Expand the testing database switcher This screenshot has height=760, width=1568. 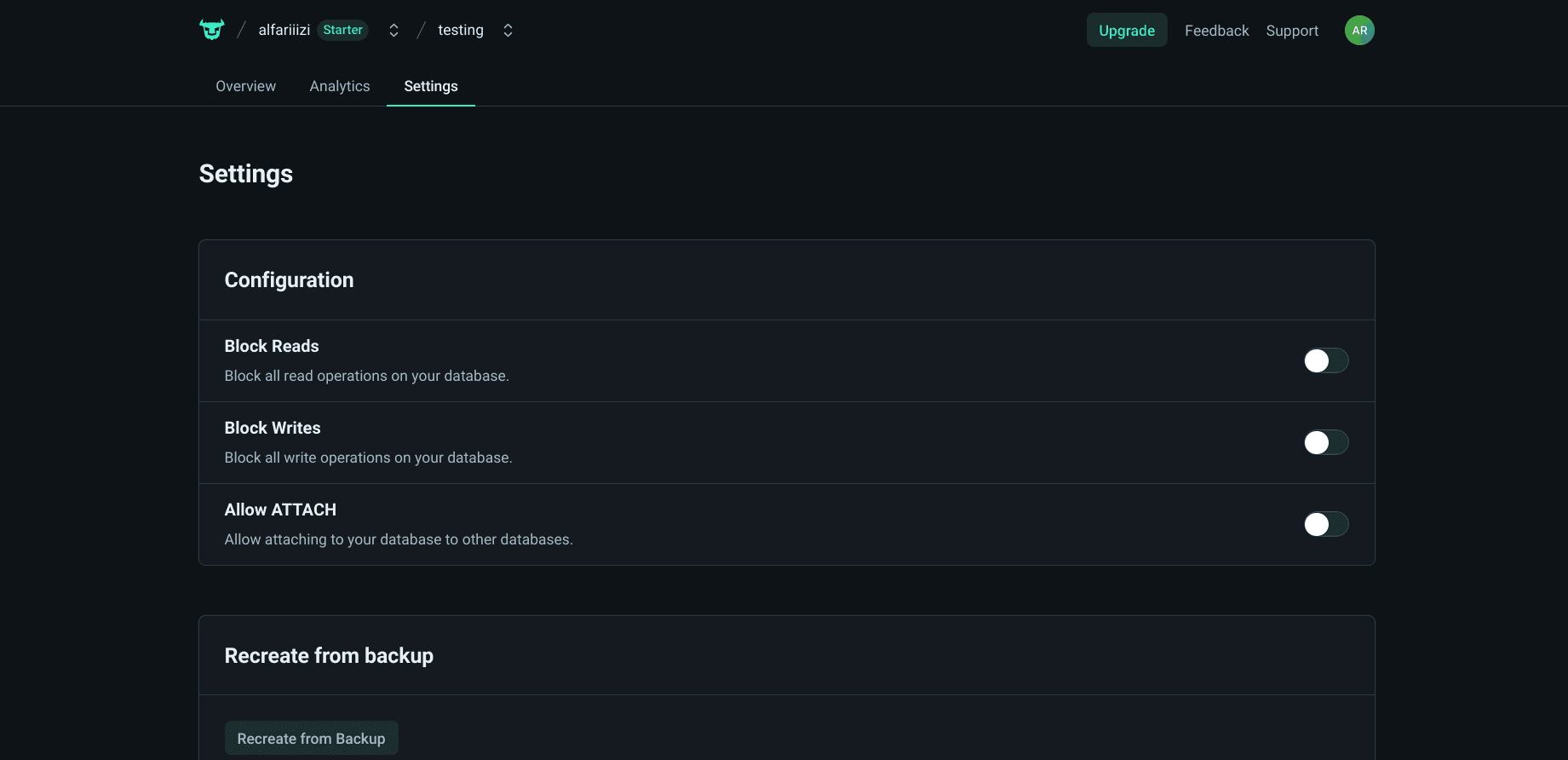(x=508, y=31)
